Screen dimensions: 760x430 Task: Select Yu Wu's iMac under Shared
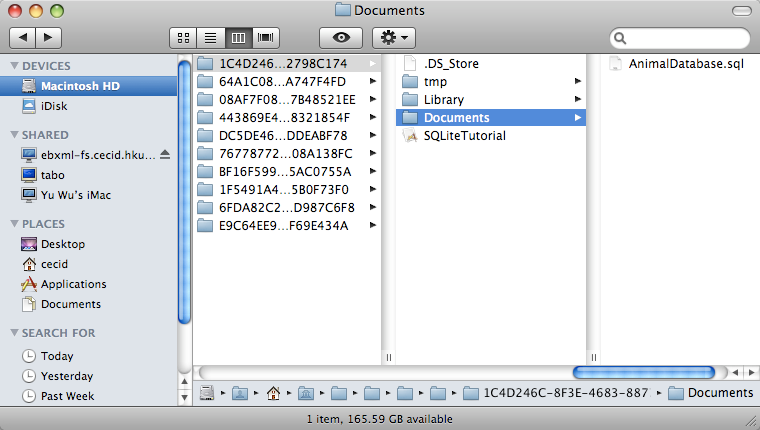tap(80, 194)
